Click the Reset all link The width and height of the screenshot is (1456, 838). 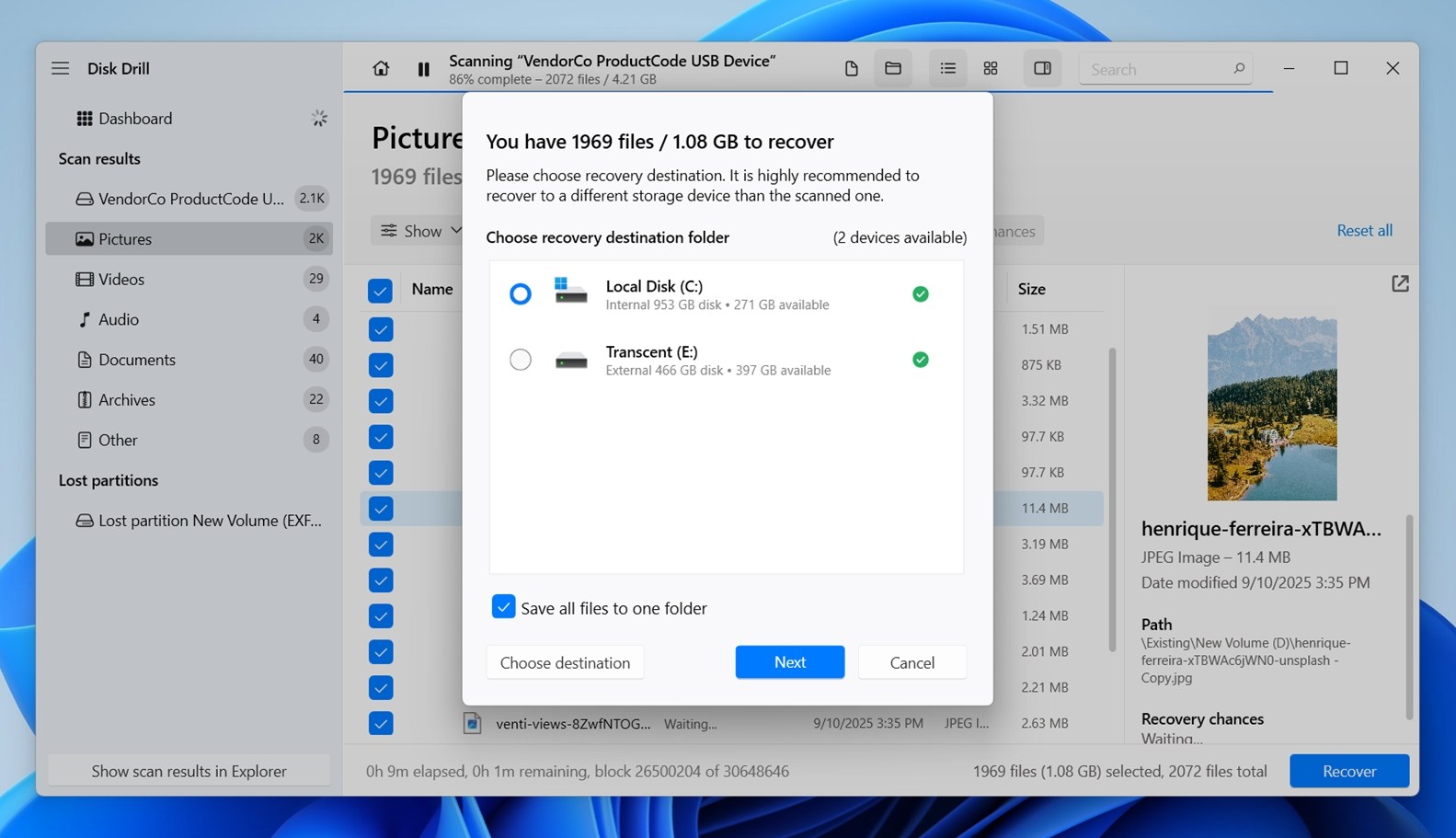point(1364,231)
